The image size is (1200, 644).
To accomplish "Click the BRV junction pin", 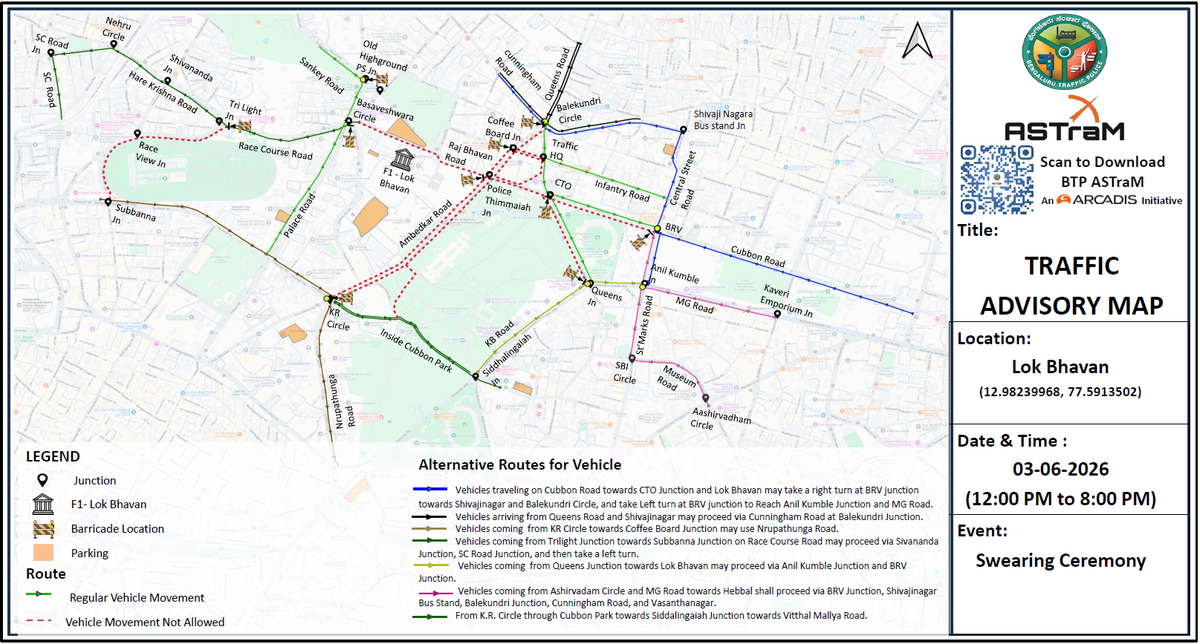I will (657, 231).
